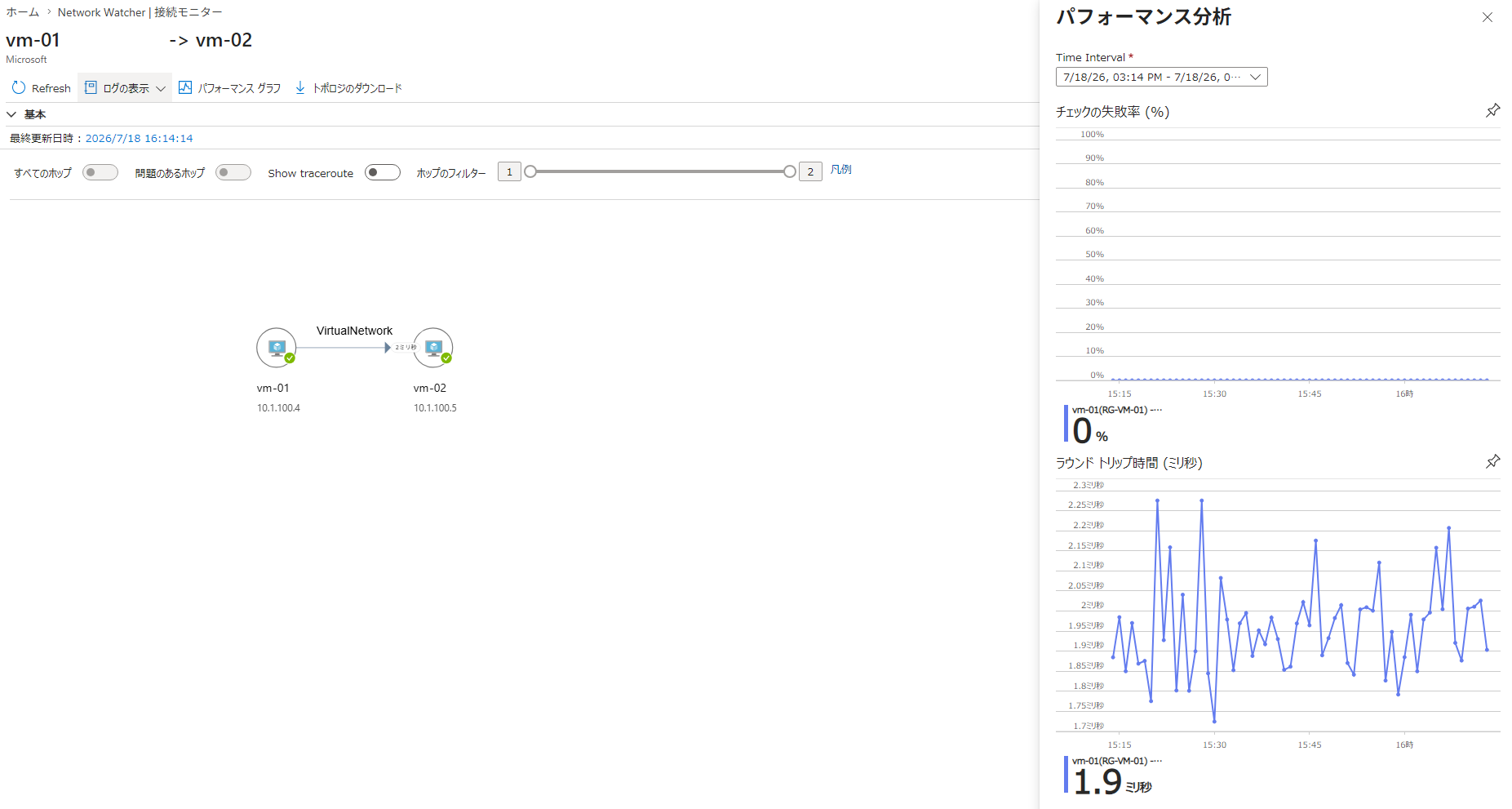
Task: Click the performance graph chart icon
Action: pyautogui.click(x=185, y=87)
